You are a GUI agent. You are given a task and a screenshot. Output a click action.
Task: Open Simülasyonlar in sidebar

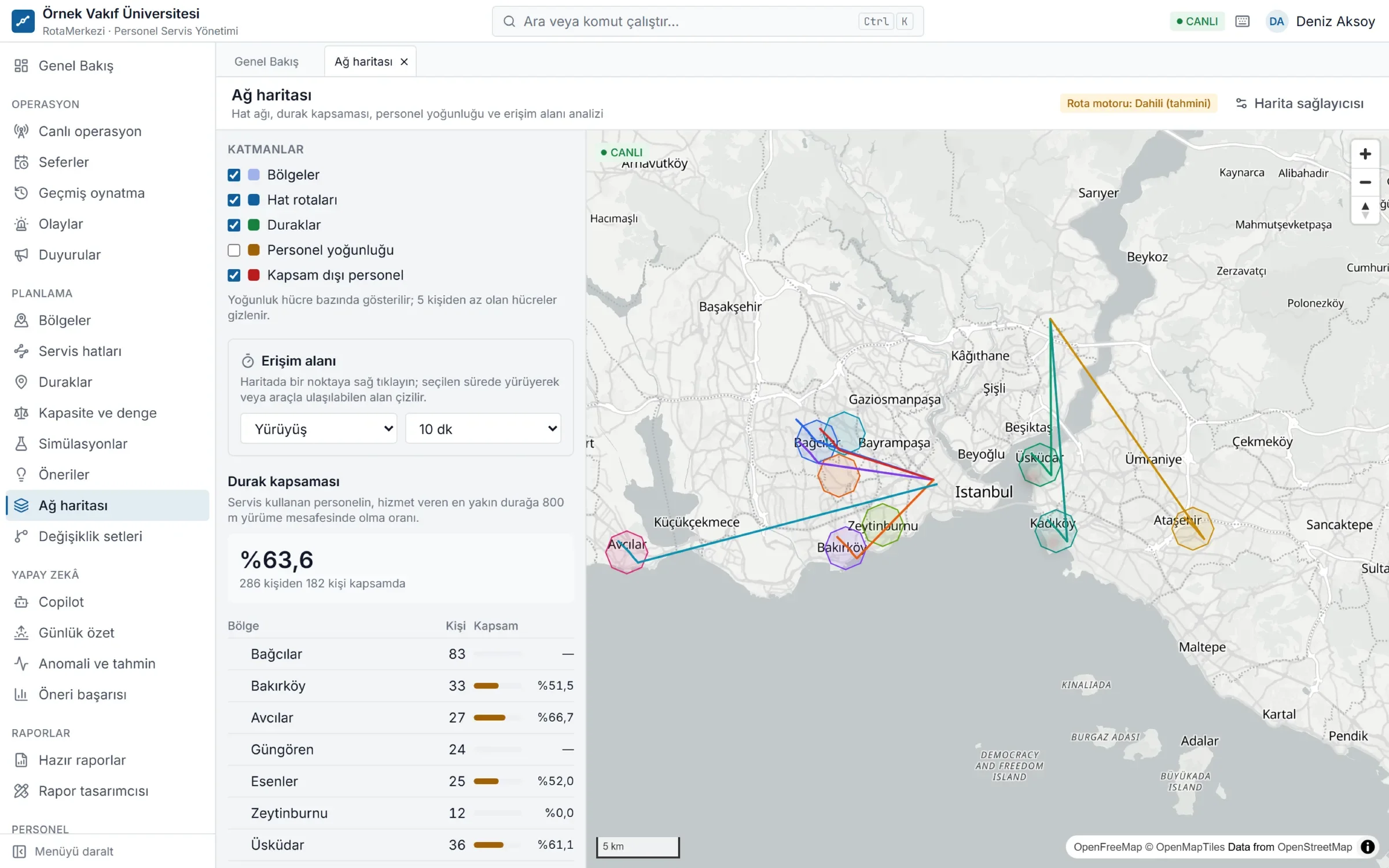pos(108,444)
